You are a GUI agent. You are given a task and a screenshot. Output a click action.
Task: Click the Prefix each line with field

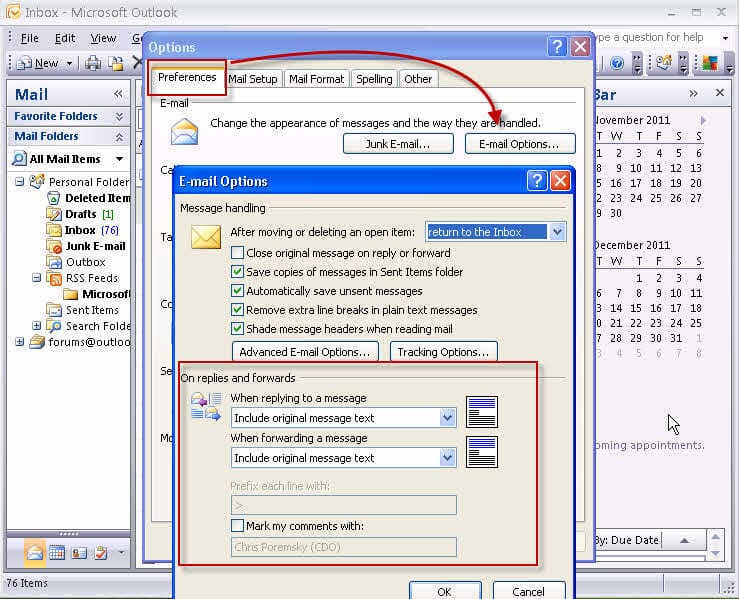pyautogui.click(x=344, y=505)
